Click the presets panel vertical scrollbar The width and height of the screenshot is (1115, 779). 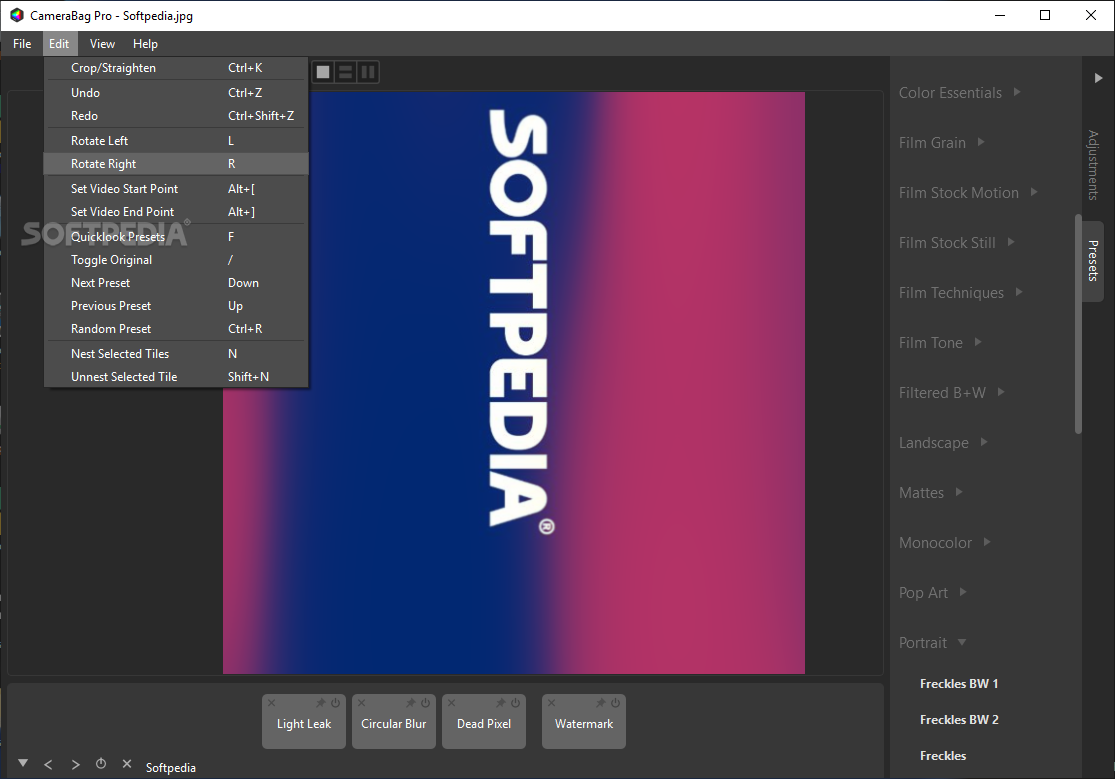(x=1078, y=324)
